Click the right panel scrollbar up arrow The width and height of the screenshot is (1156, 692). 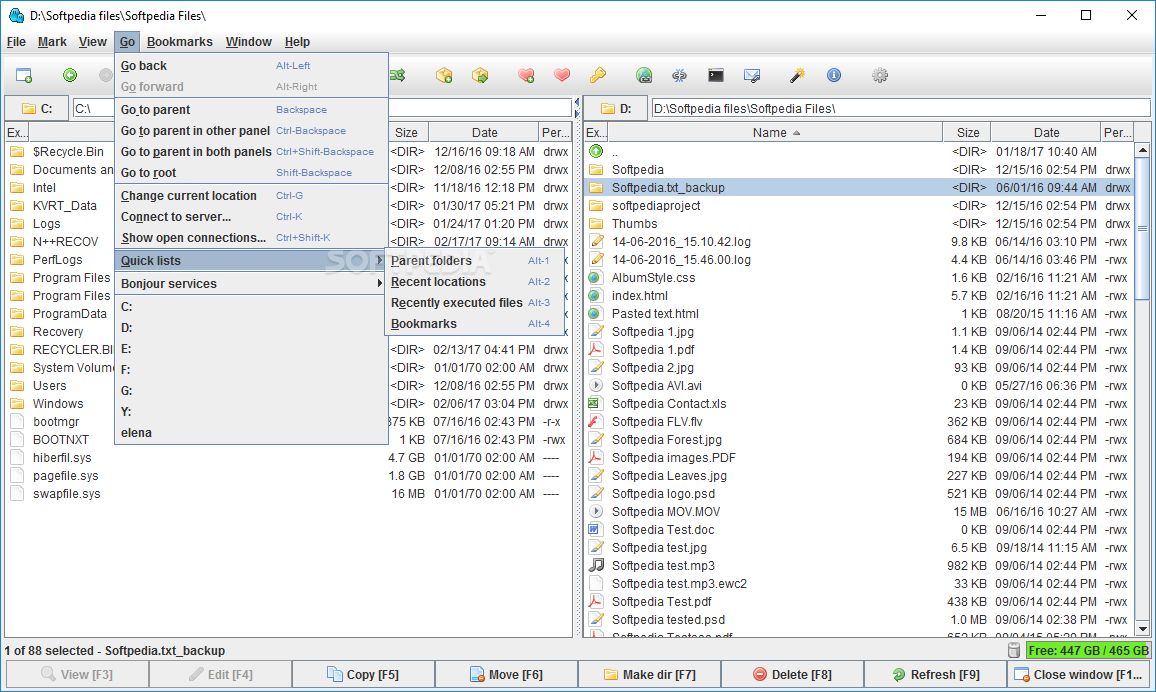[1142, 150]
